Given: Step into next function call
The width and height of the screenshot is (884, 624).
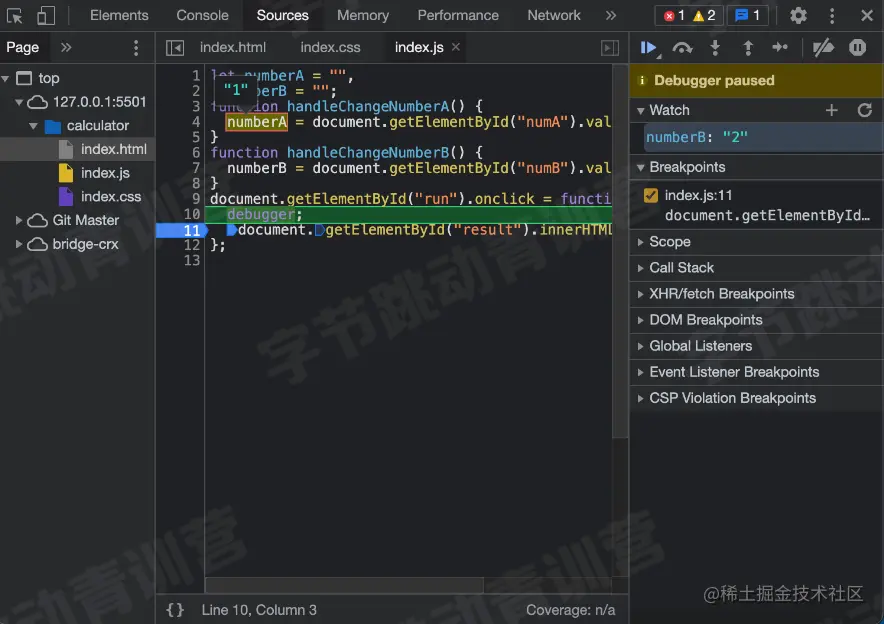Looking at the screenshot, I should point(715,48).
